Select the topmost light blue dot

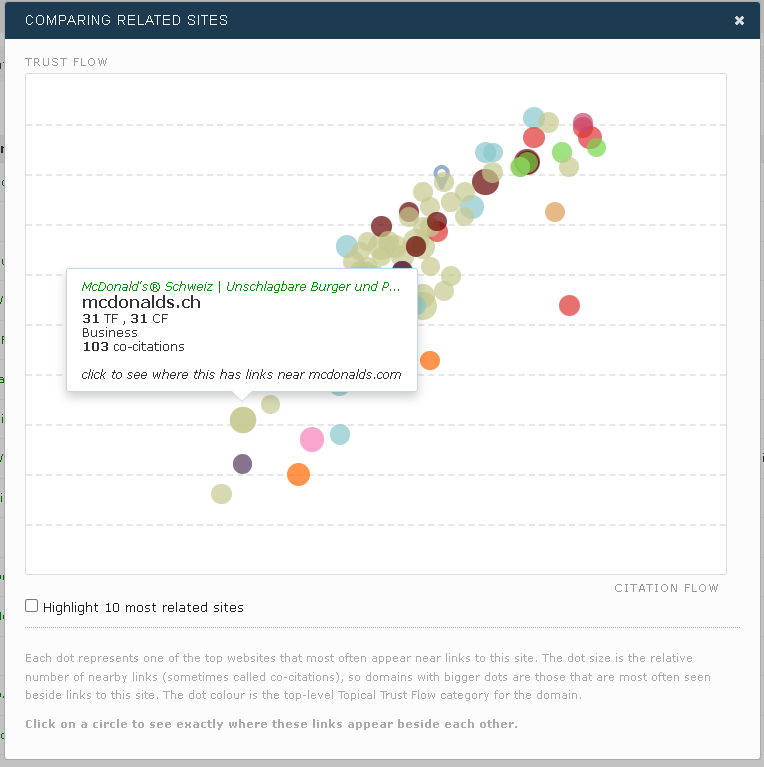(x=534, y=117)
